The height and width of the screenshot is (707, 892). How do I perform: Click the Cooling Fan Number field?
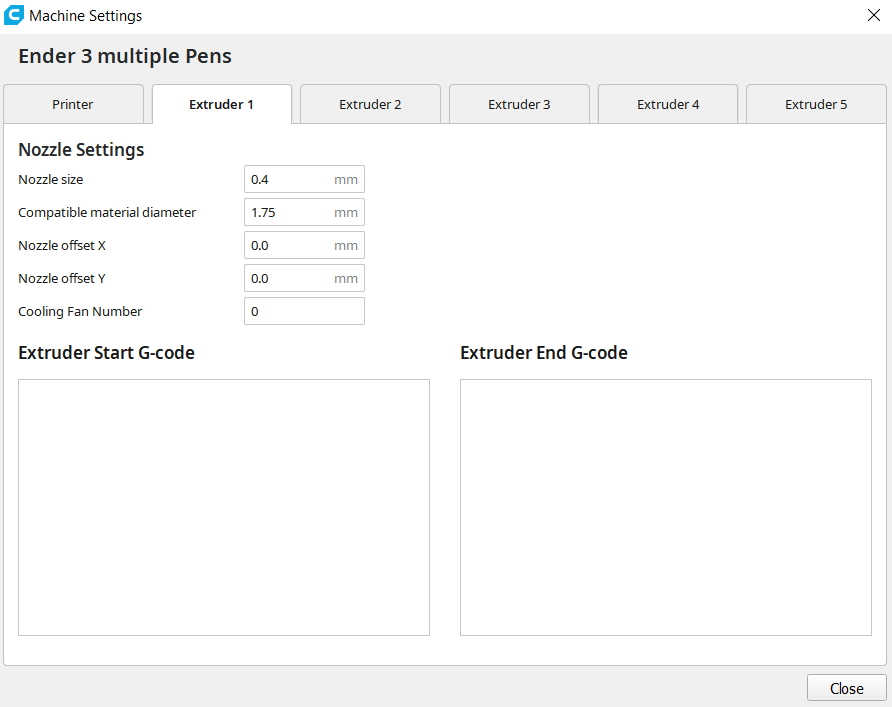point(304,312)
